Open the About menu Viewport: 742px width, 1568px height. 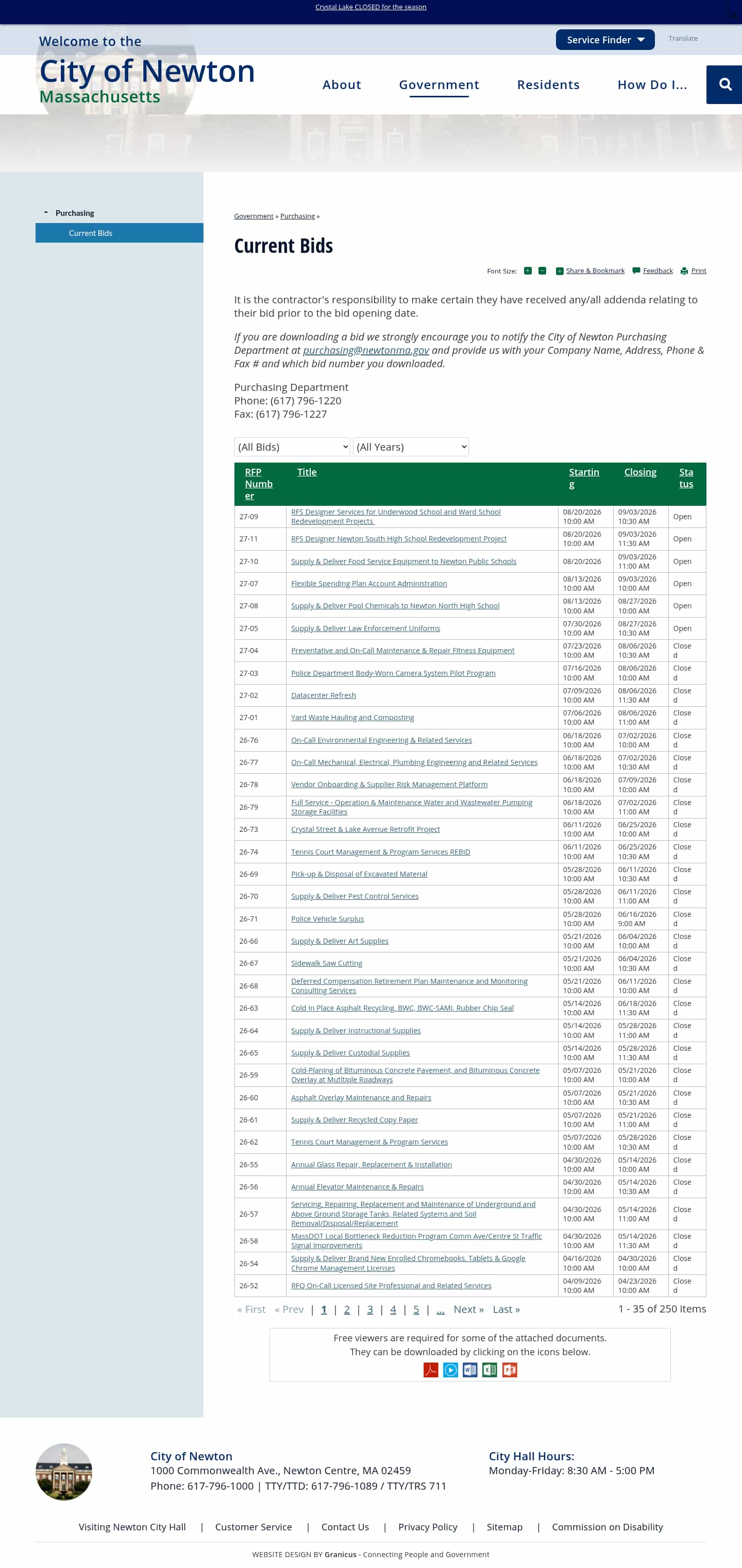tap(342, 84)
